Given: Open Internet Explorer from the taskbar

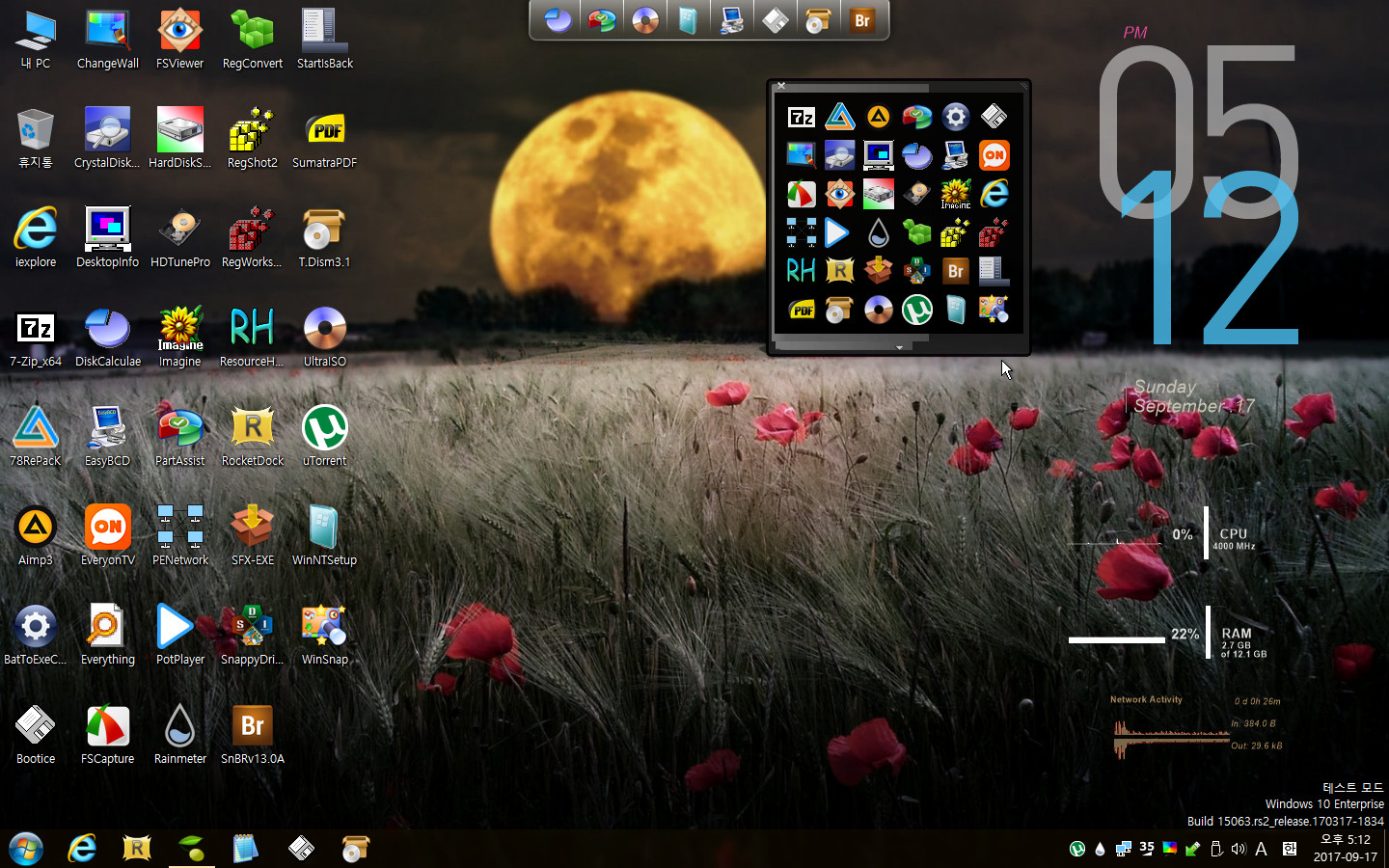Looking at the screenshot, I should 82,849.
